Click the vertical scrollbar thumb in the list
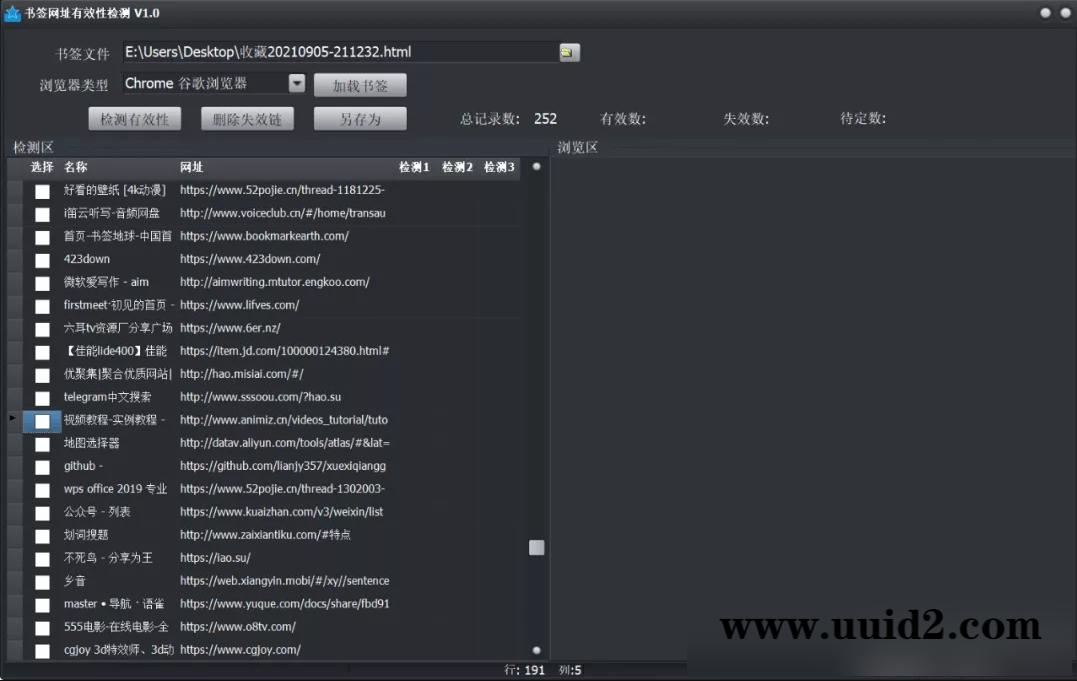 [x=536, y=548]
